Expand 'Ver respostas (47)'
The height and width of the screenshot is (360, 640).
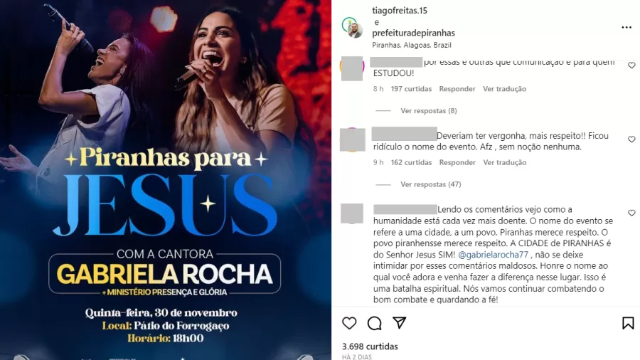431,184
